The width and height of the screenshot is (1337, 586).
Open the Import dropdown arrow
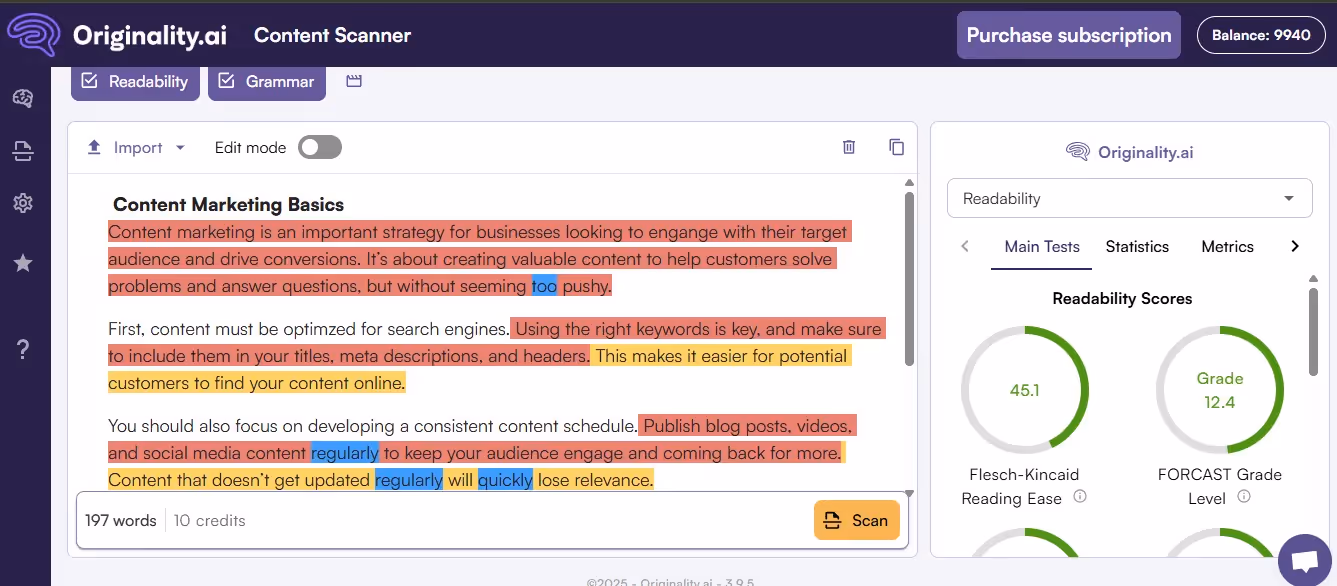[x=180, y=147]
